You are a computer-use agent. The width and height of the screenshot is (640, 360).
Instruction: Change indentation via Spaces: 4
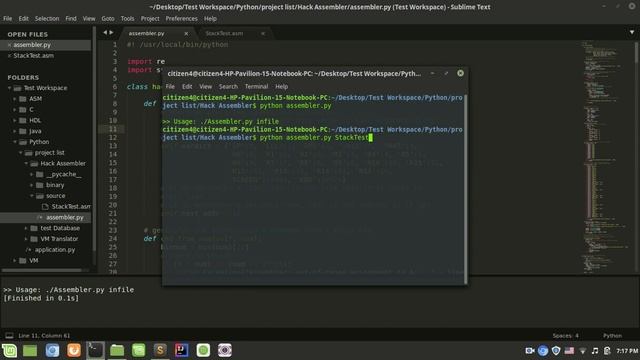point(565,336)
